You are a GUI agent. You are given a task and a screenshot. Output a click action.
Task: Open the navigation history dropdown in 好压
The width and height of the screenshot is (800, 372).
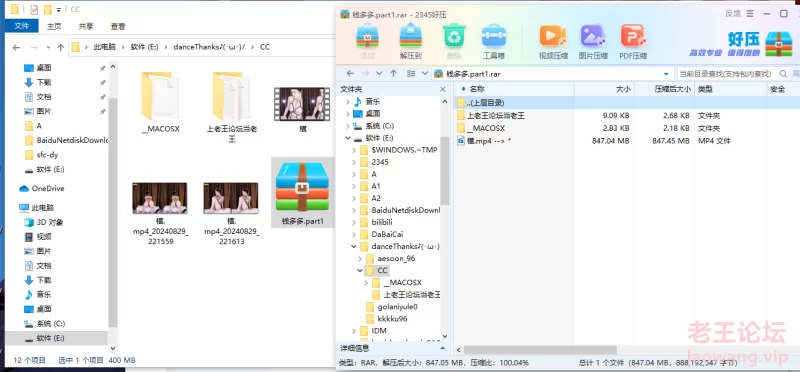coord(379,73)
